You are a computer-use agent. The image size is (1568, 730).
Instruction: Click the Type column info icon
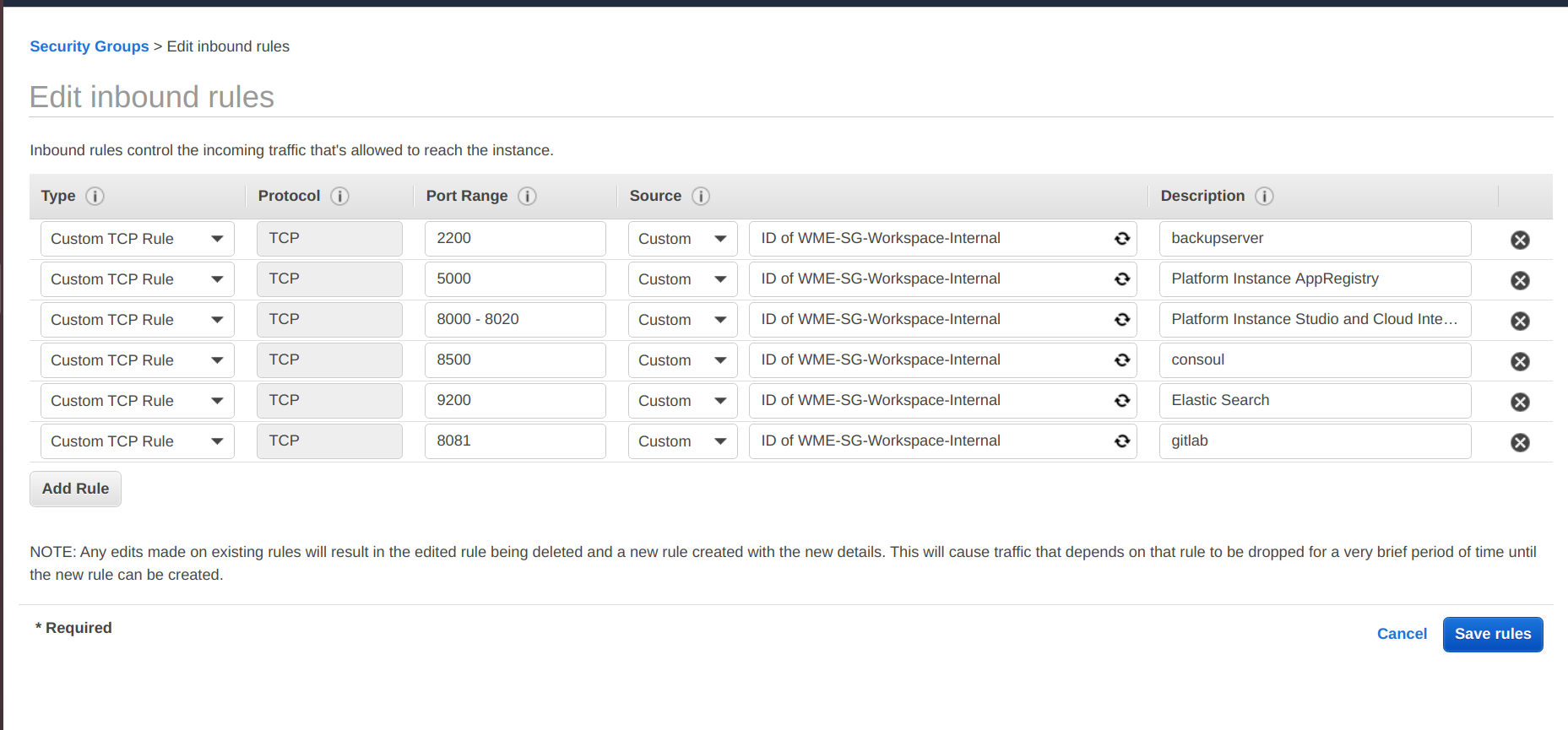95,196
